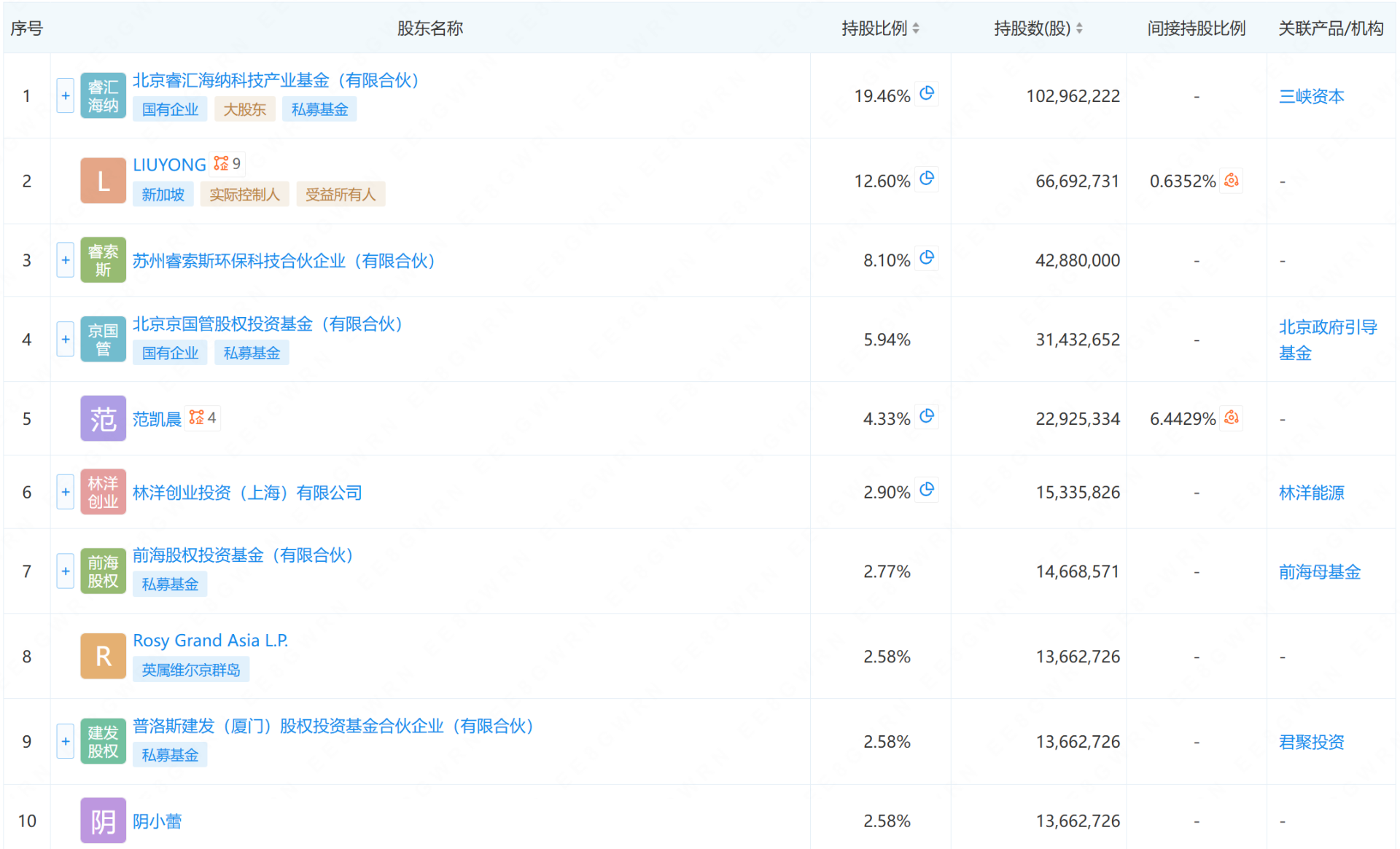Open 北京政府引导基金 related institution
Image resolution: width=1400 pixels, height=849 pixels.
[x=1327, y=340]
